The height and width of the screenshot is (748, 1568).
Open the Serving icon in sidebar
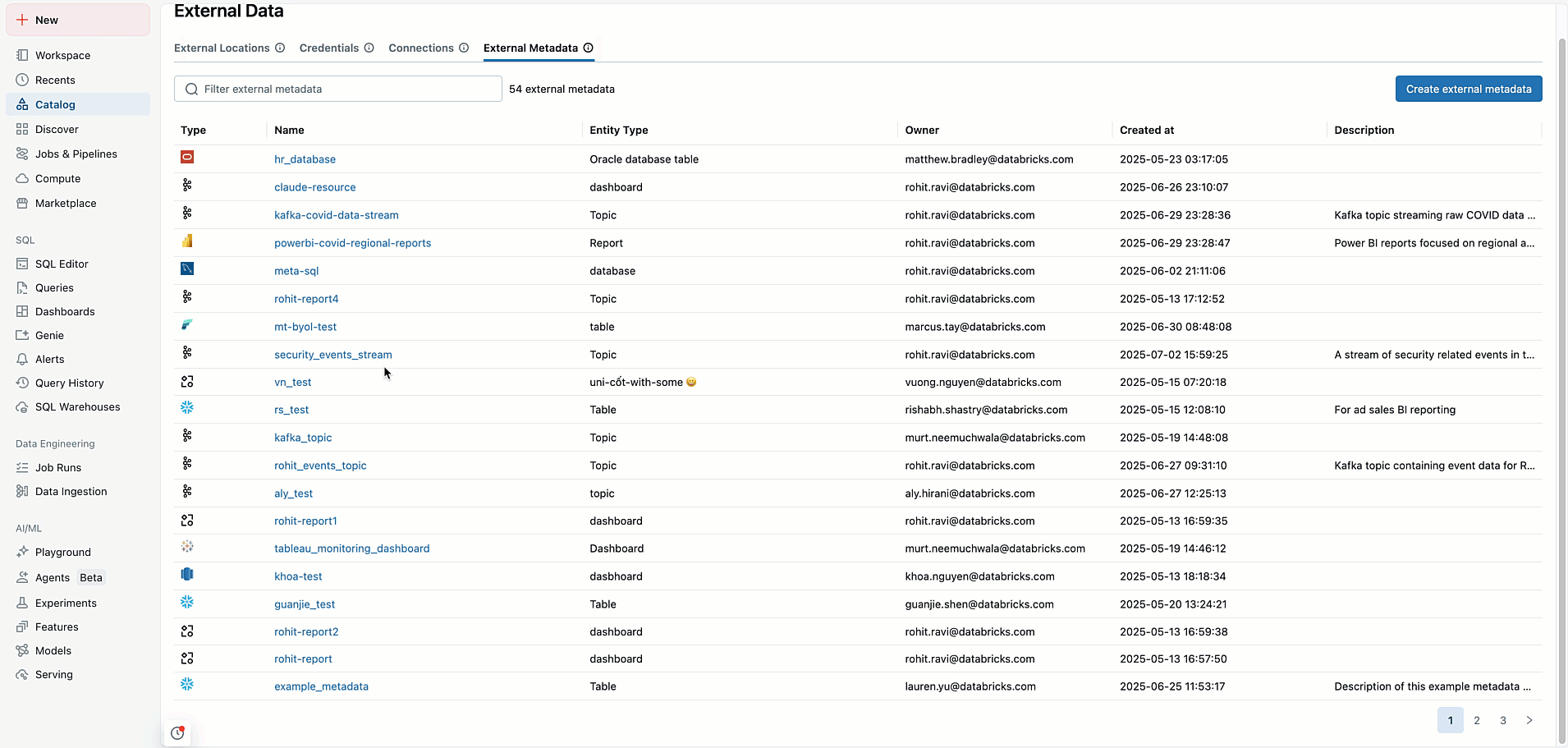pos(22,674)
